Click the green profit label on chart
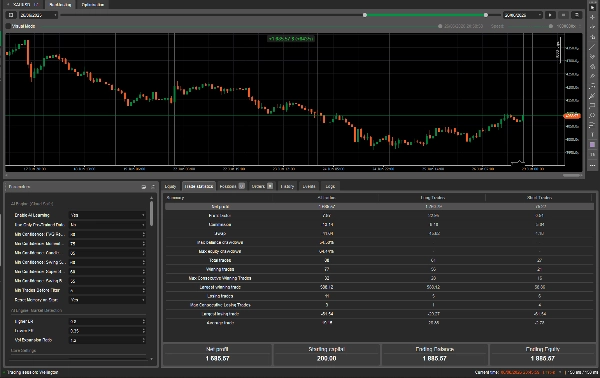 point(291,39)
